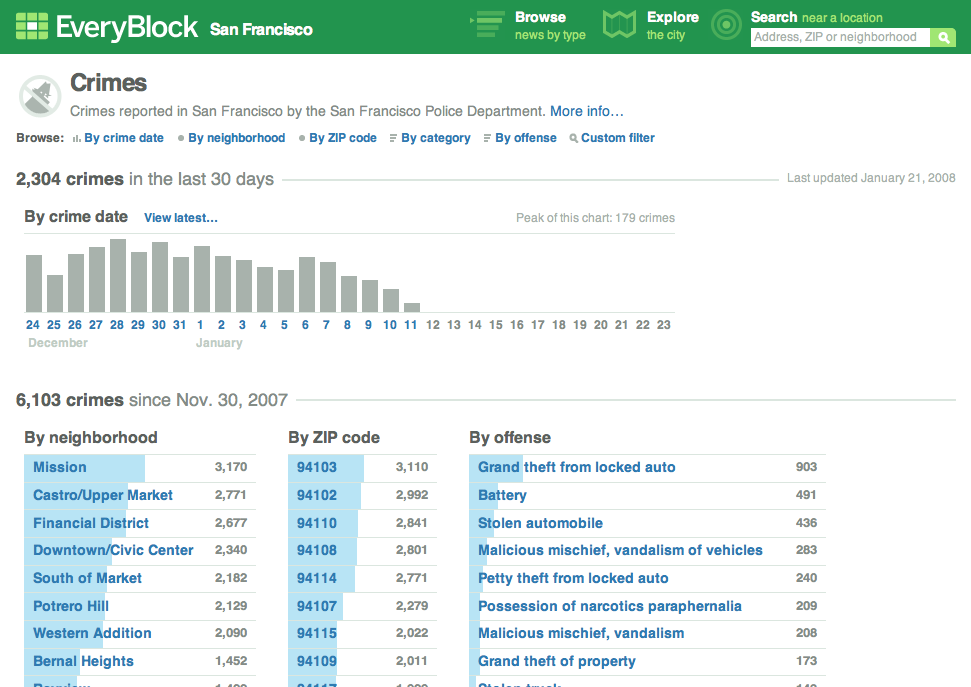Click the bar chart icon near By crime date

coord(76,139)
